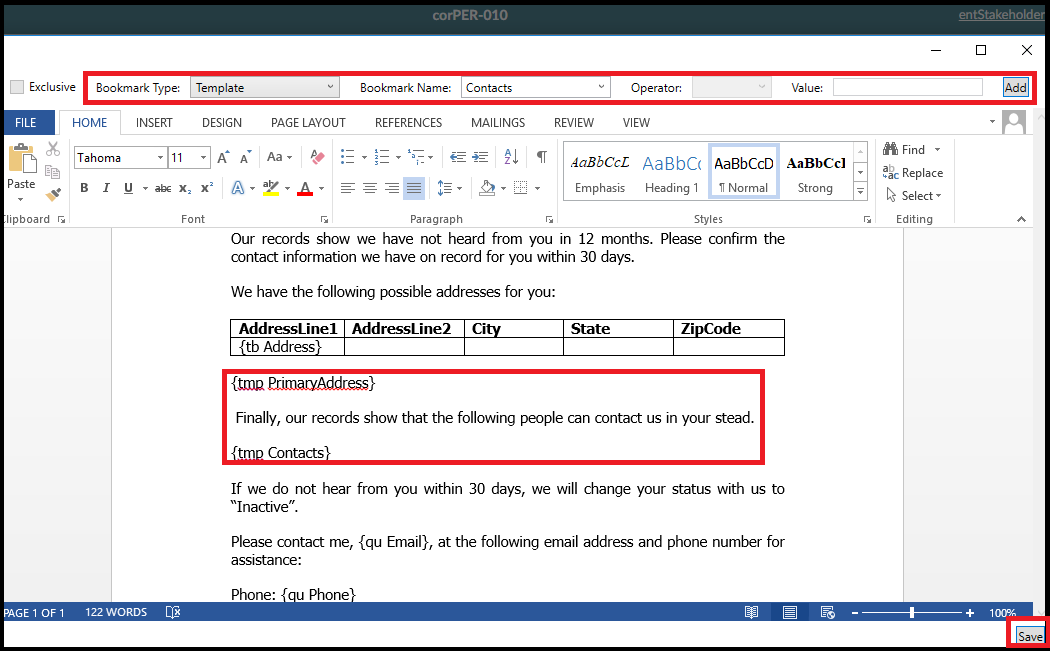Image resolution: width=1050 pixels, height=651 pixels.
Task: Click the Save button
Action: [x=1029, y=636]
